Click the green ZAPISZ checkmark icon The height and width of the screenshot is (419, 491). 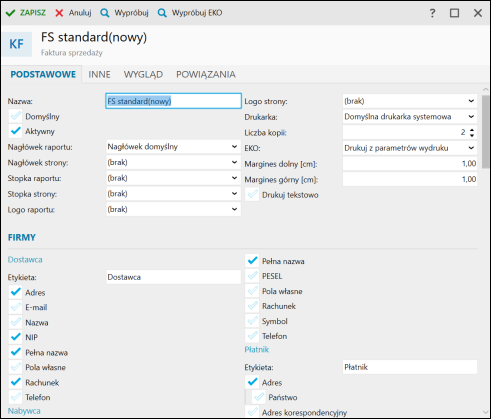[x=10, y=13]
